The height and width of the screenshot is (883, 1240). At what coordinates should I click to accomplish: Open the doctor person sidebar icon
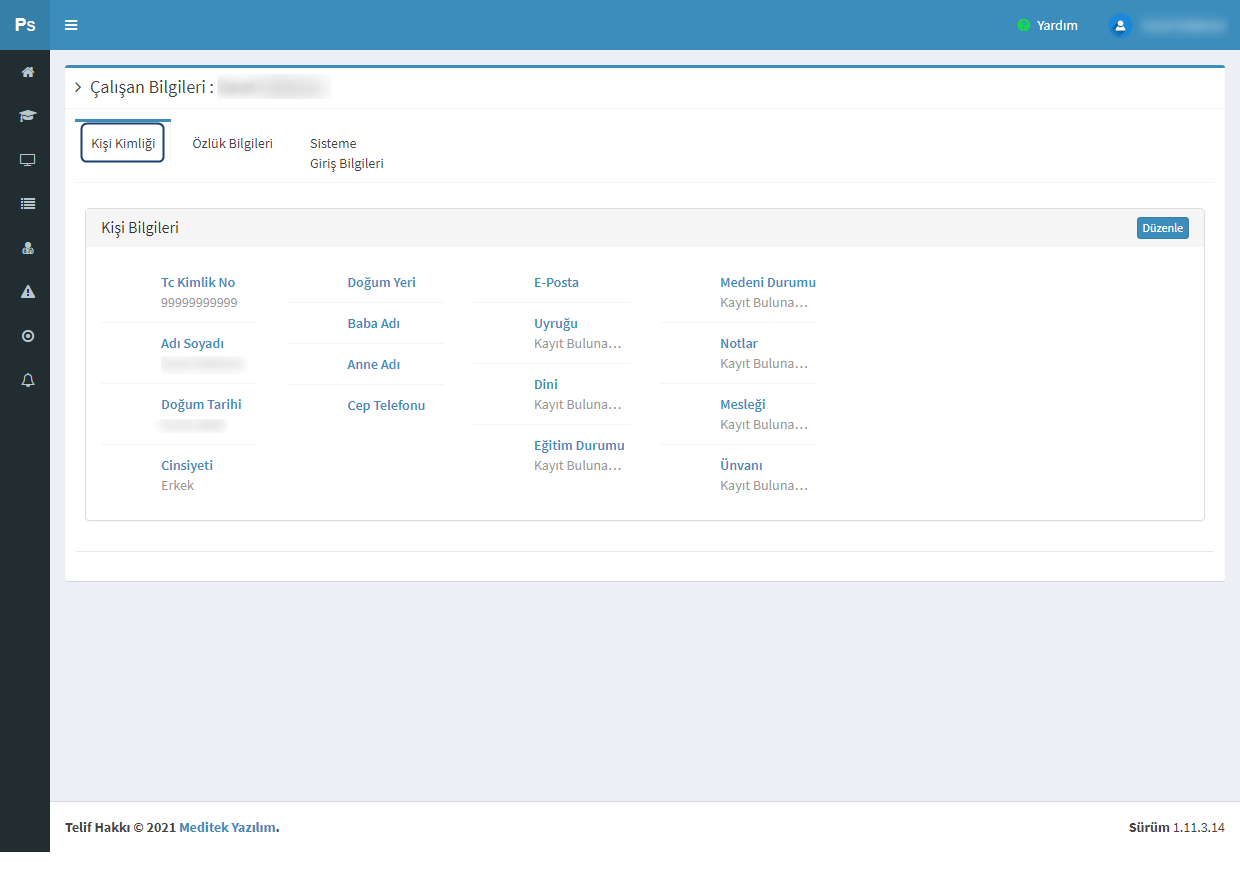(x=28, y=248)
